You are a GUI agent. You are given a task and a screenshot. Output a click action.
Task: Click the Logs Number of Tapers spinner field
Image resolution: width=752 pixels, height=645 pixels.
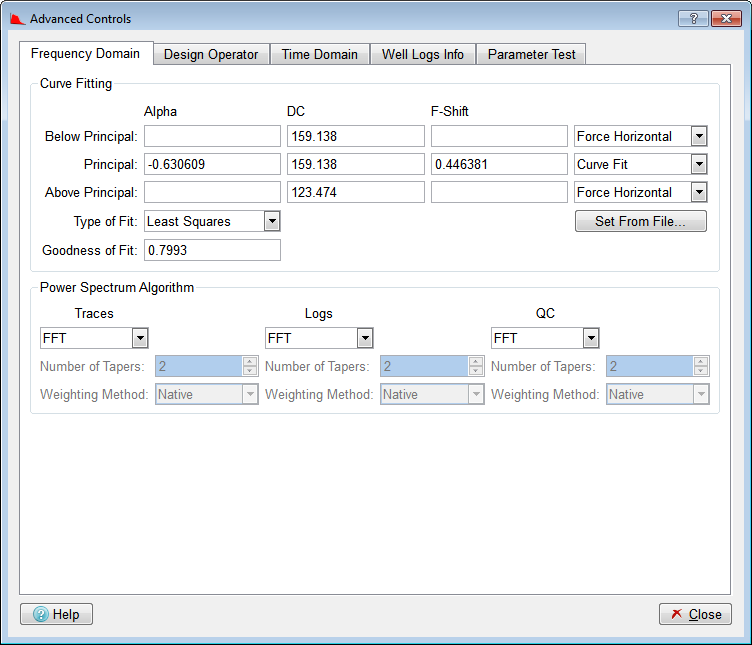pyautogui.click(x=432, y=366)
